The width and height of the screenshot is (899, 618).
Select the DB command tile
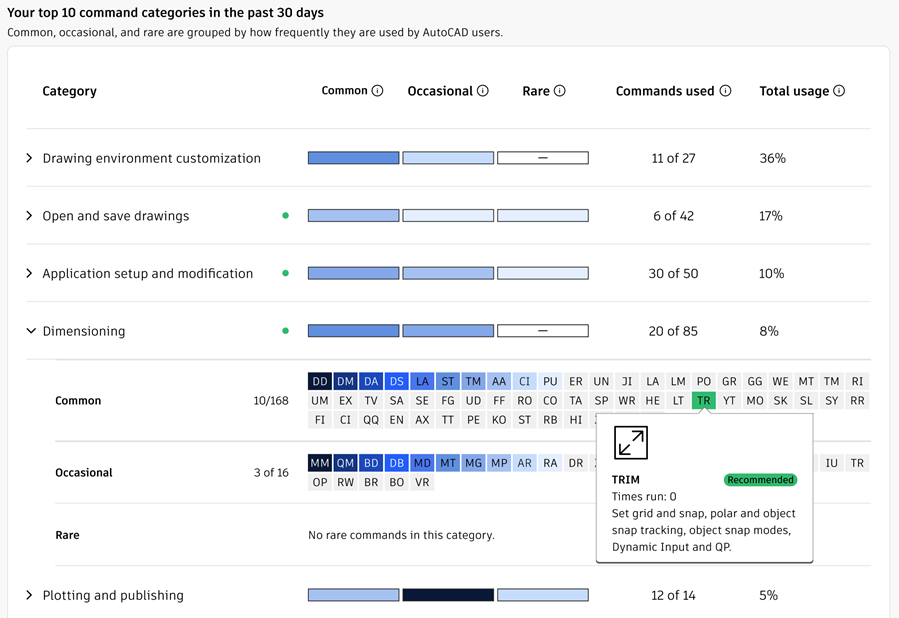pyautogui.click(x=397, y=463)
